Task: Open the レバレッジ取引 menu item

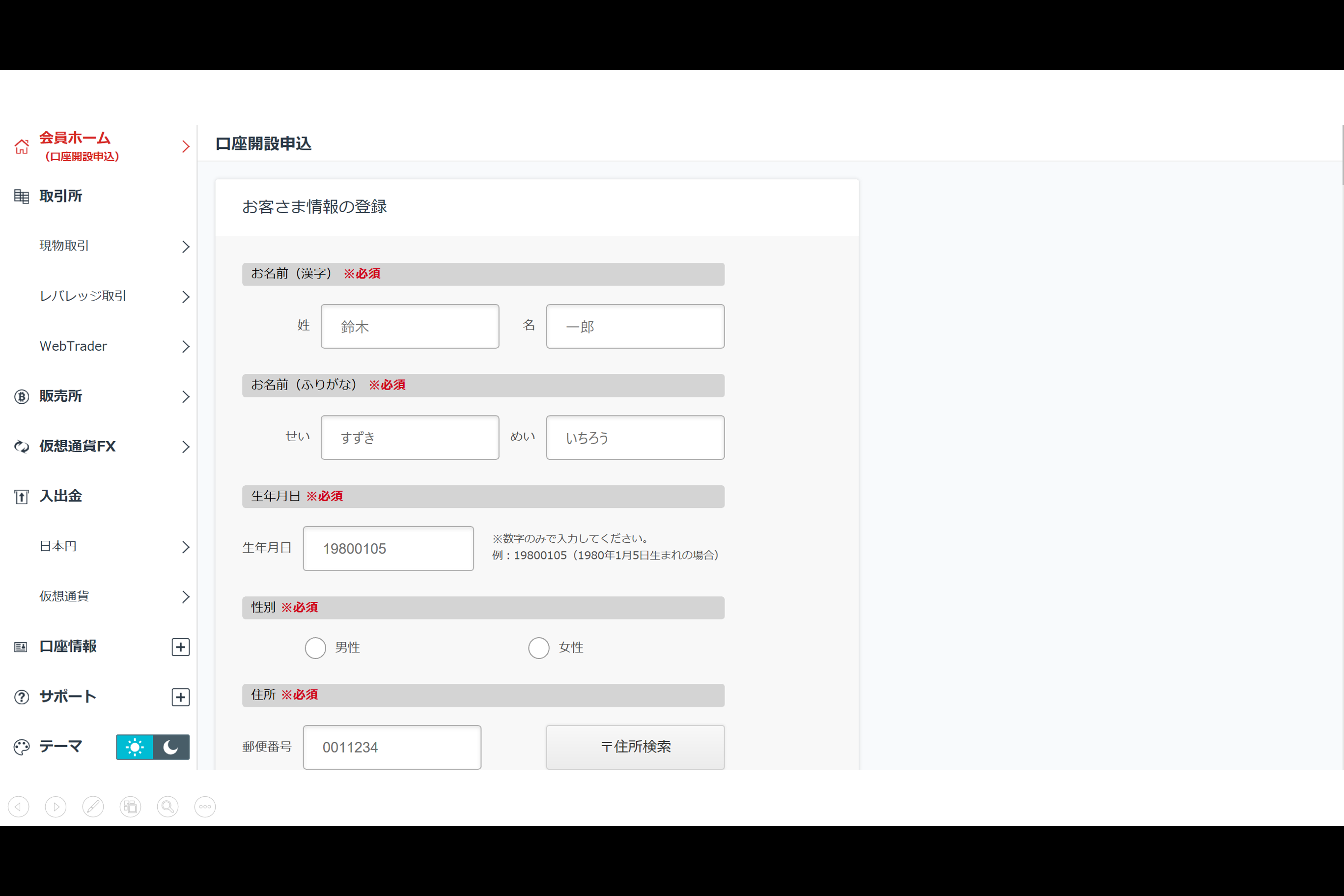Action: (84, 296)
